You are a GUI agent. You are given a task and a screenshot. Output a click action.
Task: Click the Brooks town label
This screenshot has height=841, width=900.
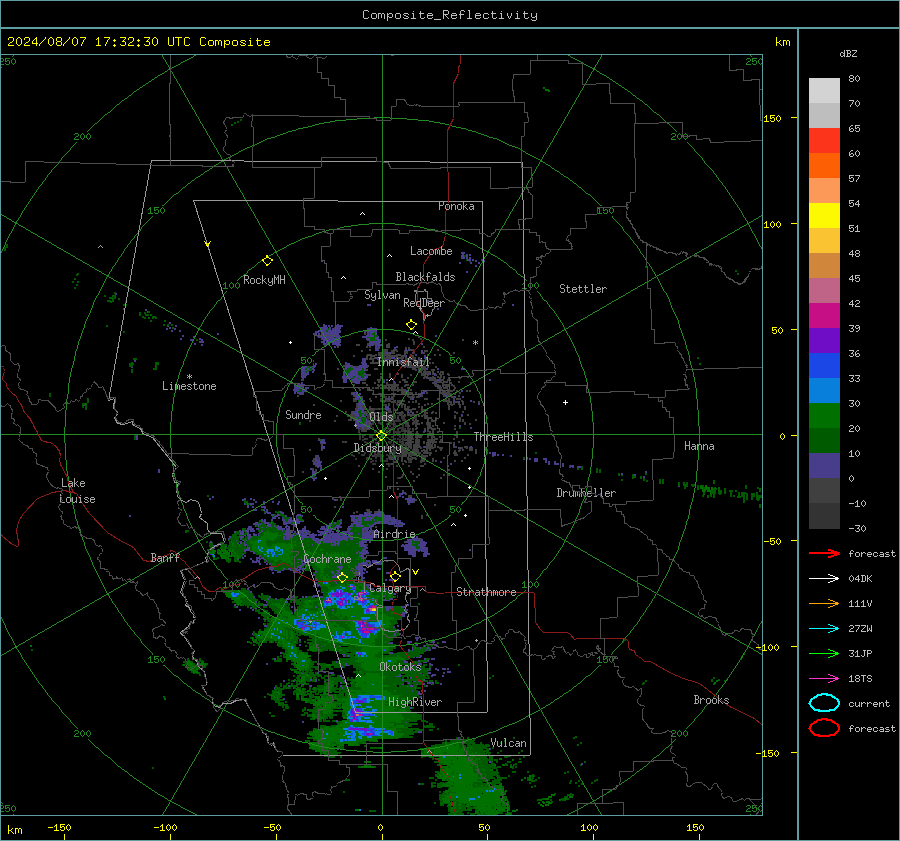click(x=711, y=700)
